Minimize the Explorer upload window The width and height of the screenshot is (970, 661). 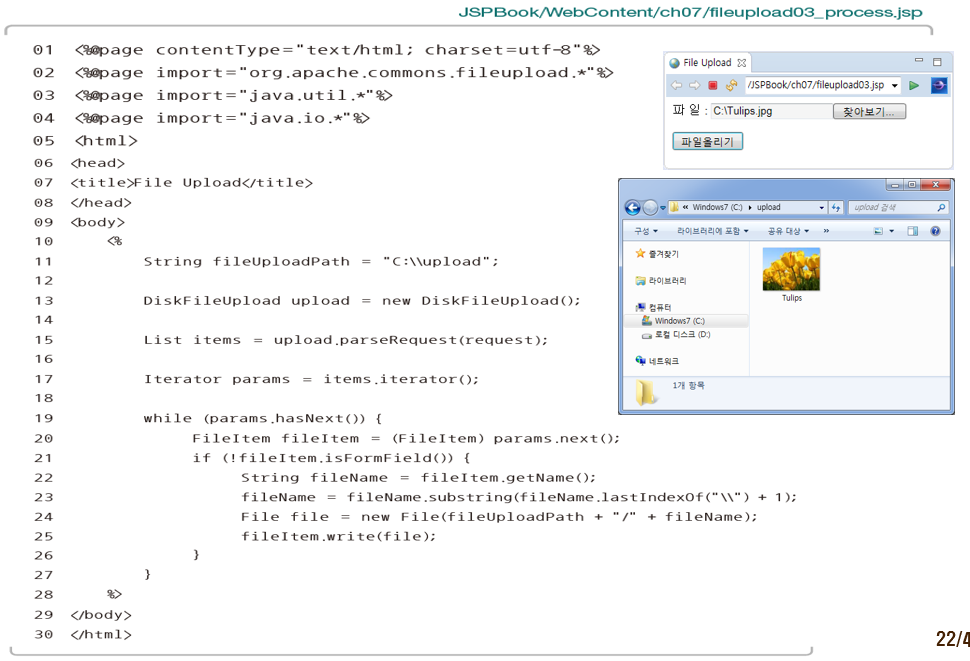pyautogui.click(x=895, y=185)
